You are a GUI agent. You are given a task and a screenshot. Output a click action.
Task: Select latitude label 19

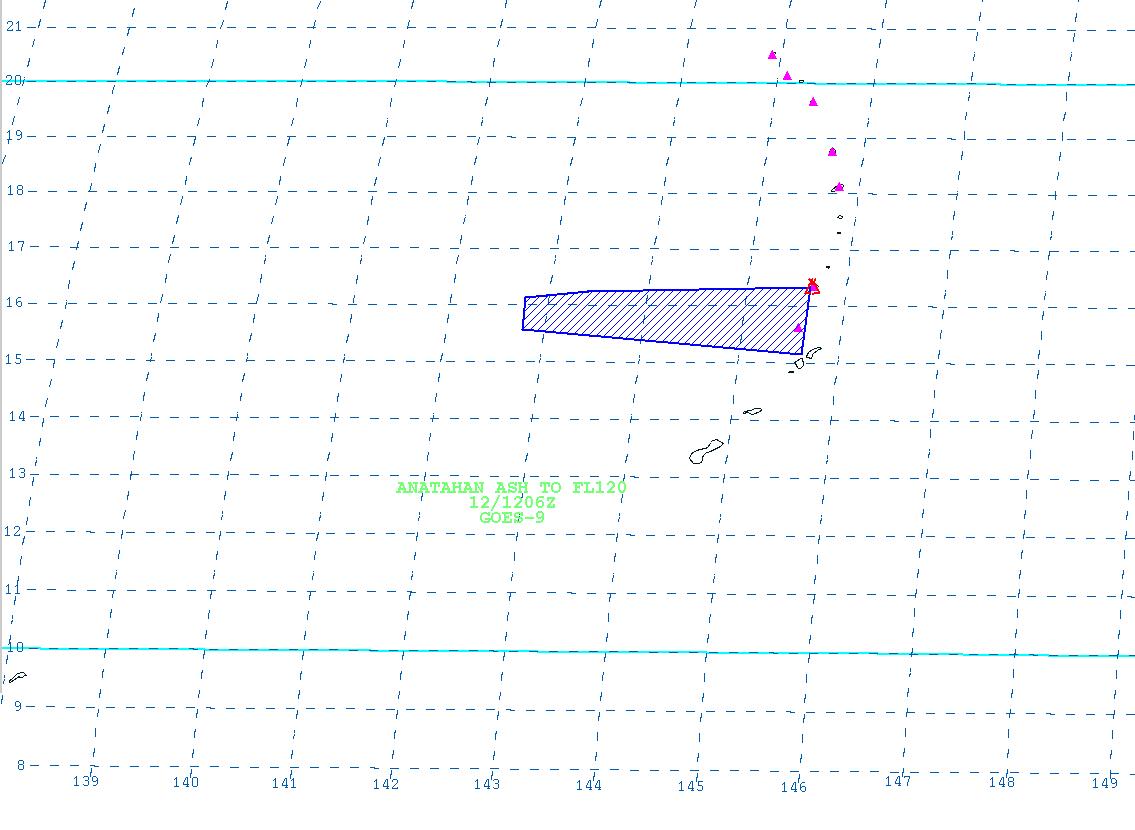pyautogui.click(x=14, y=135)
